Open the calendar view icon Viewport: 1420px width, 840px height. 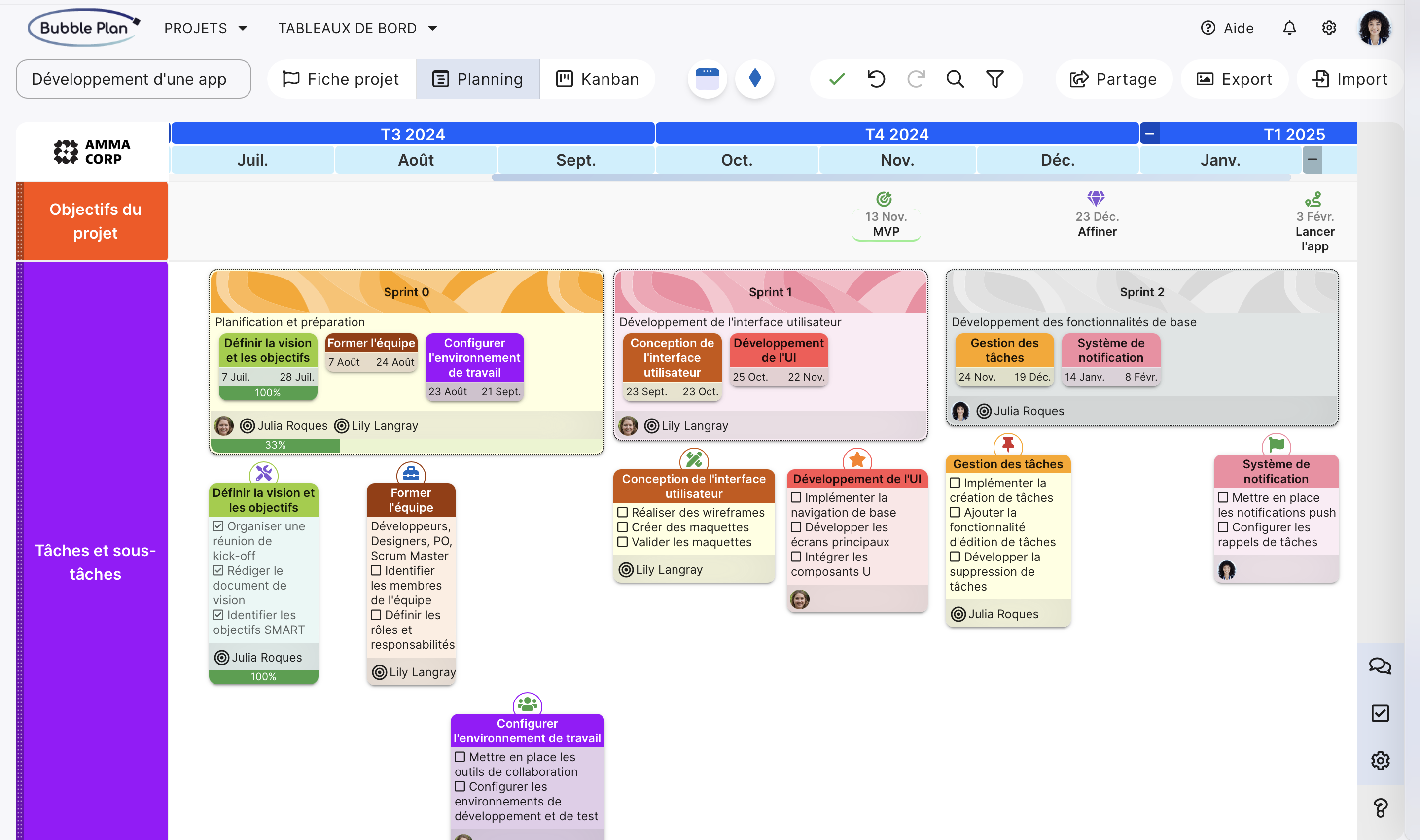tap(707, 79)
